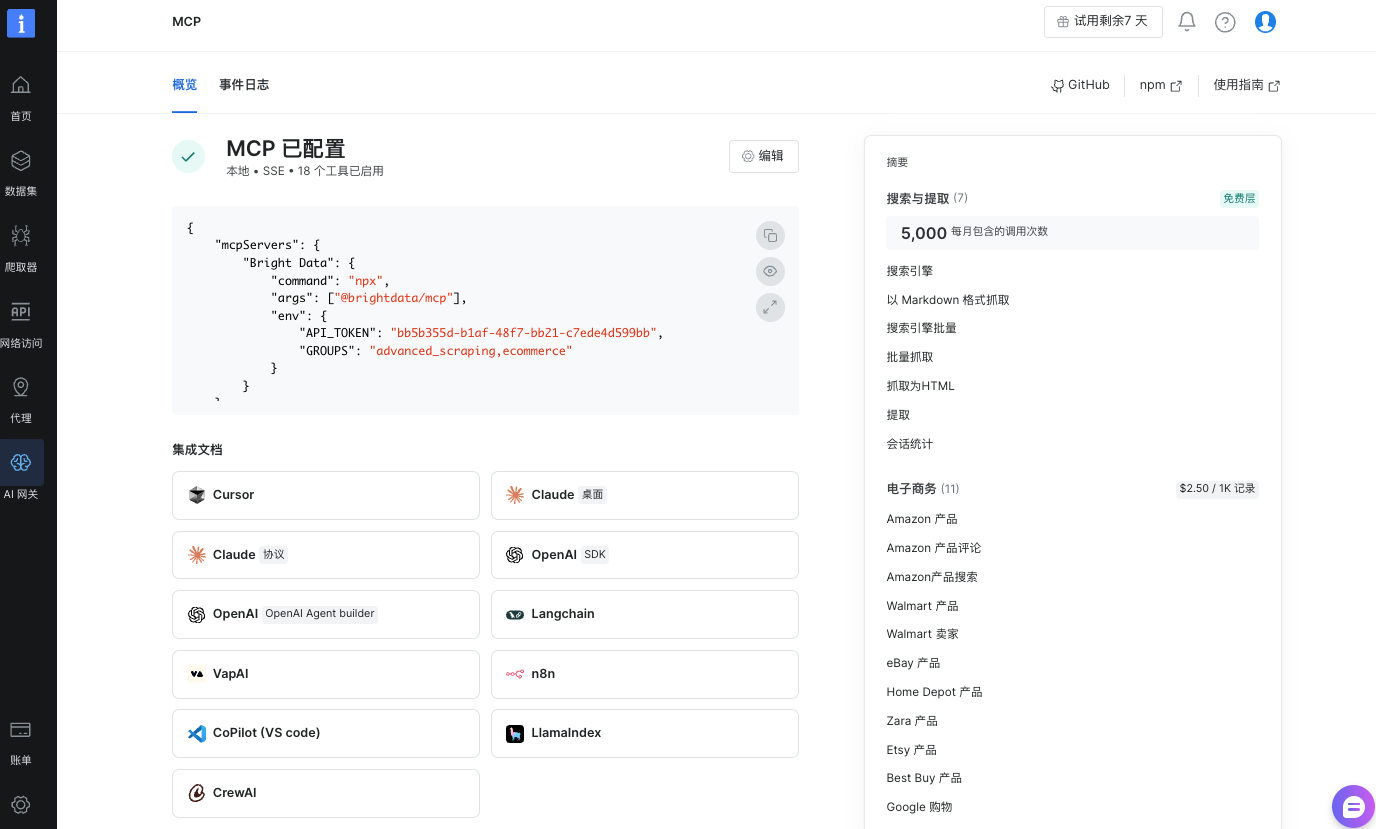Screen dimensions: 1376x829
Task: Click the Zara 产品 entry
Action: pos(912,721)
